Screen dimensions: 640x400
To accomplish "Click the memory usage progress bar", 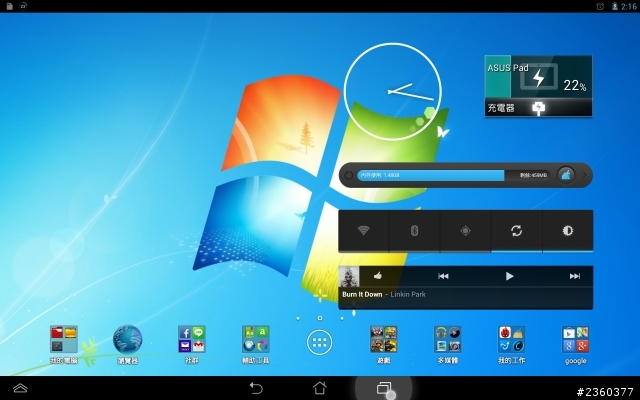I will tap(453, 175).
